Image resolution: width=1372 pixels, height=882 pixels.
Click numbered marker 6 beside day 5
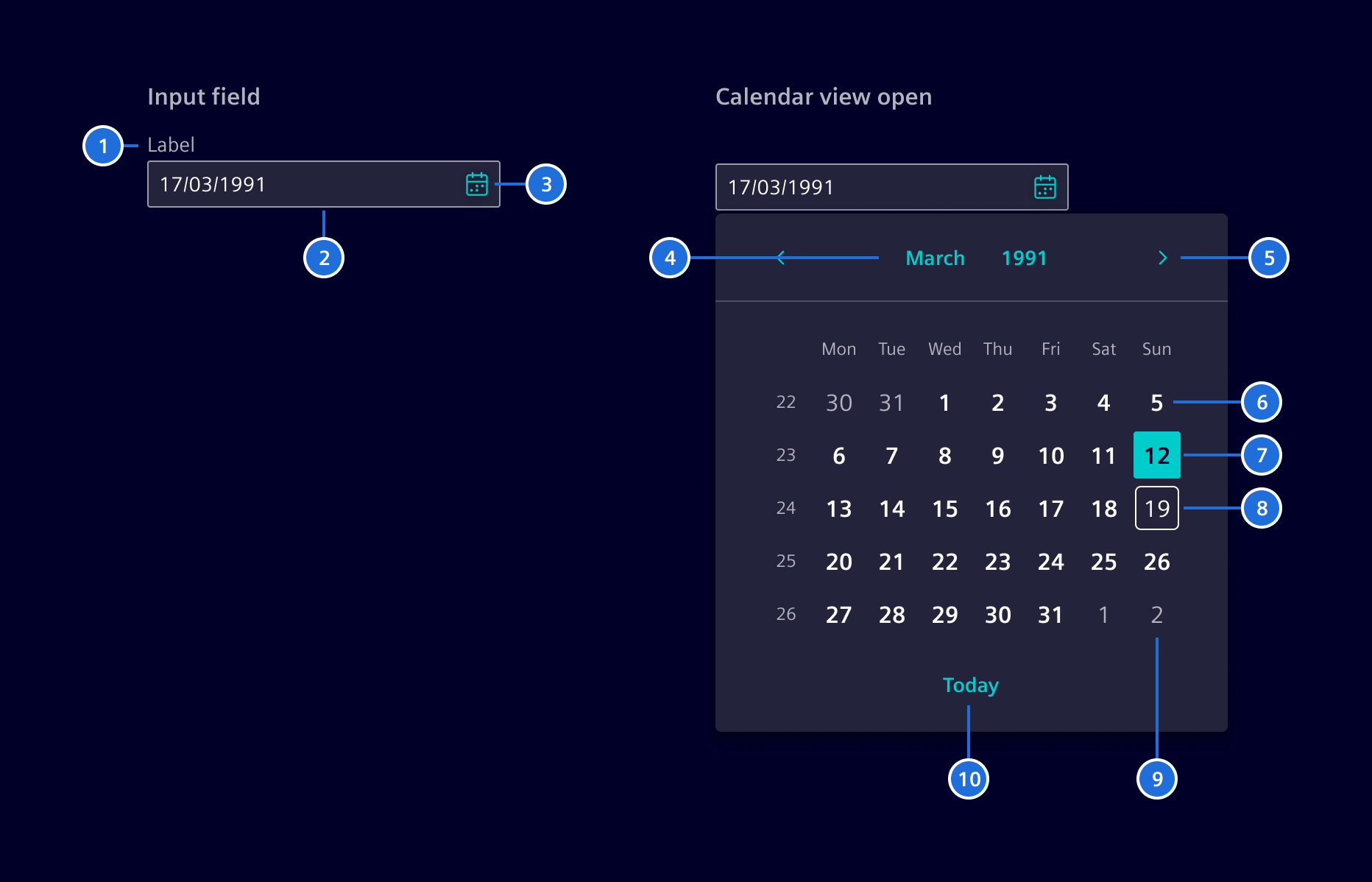pyautogui.click(x=1262, y=402)
